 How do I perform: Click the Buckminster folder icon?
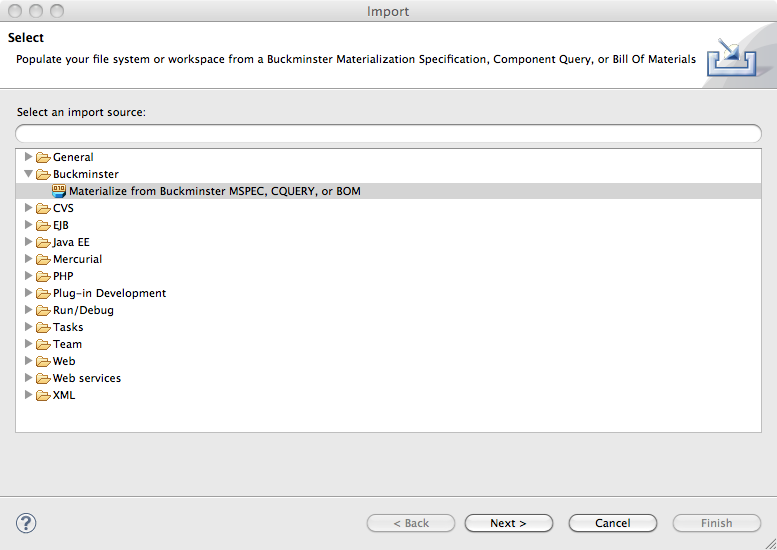(x=43, y=174)
